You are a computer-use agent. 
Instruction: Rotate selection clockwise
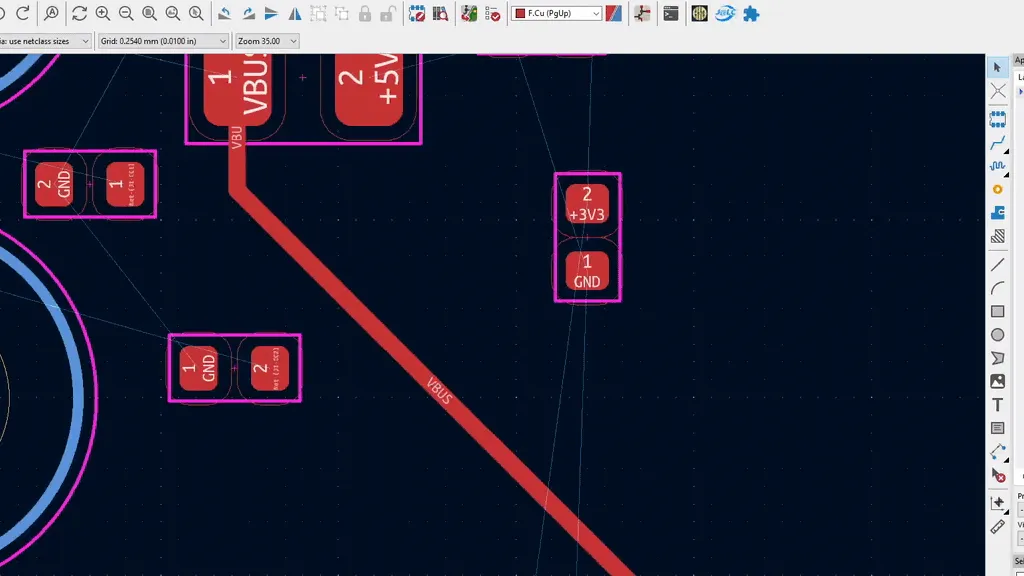[x=248, y=13]
